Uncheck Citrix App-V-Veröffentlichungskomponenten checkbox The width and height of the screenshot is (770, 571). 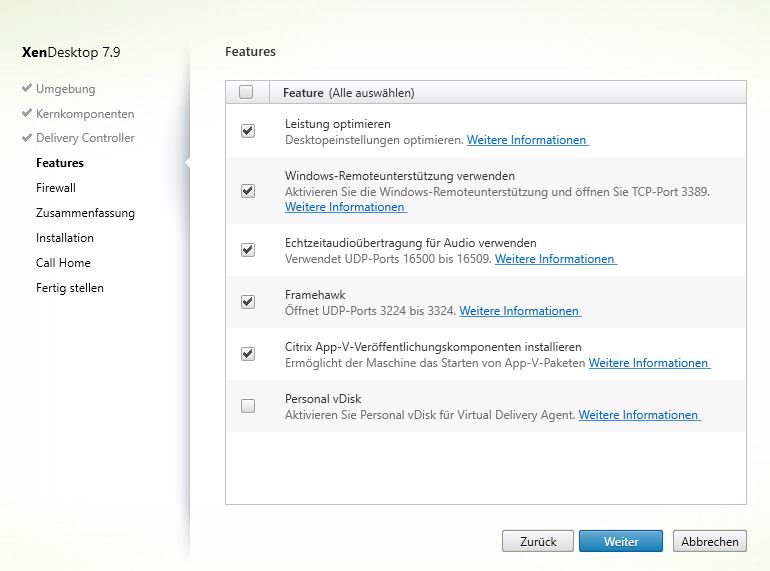coord(248,354)
